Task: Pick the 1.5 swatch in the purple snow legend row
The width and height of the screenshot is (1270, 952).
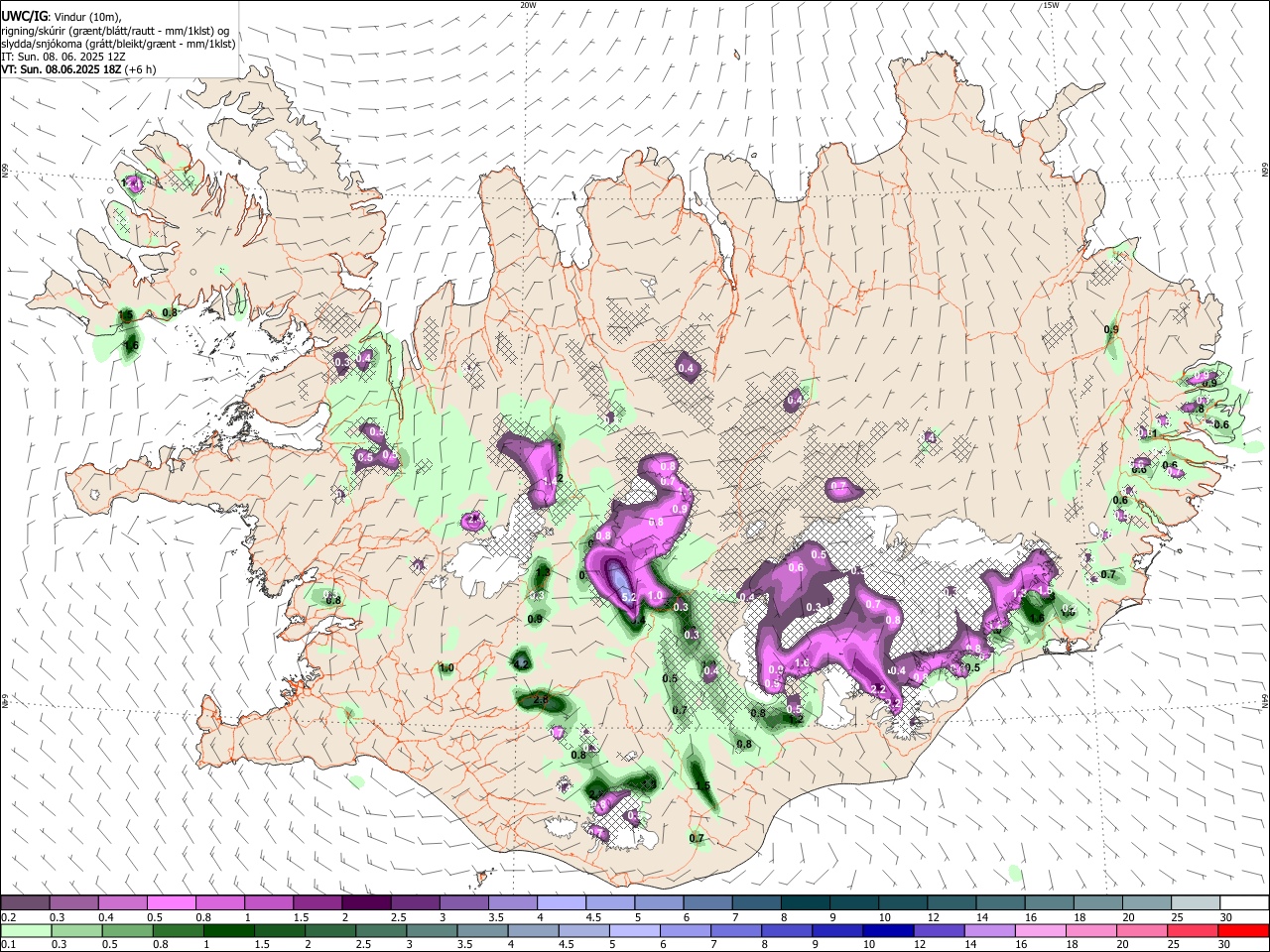Action: [x=317, y=902]
